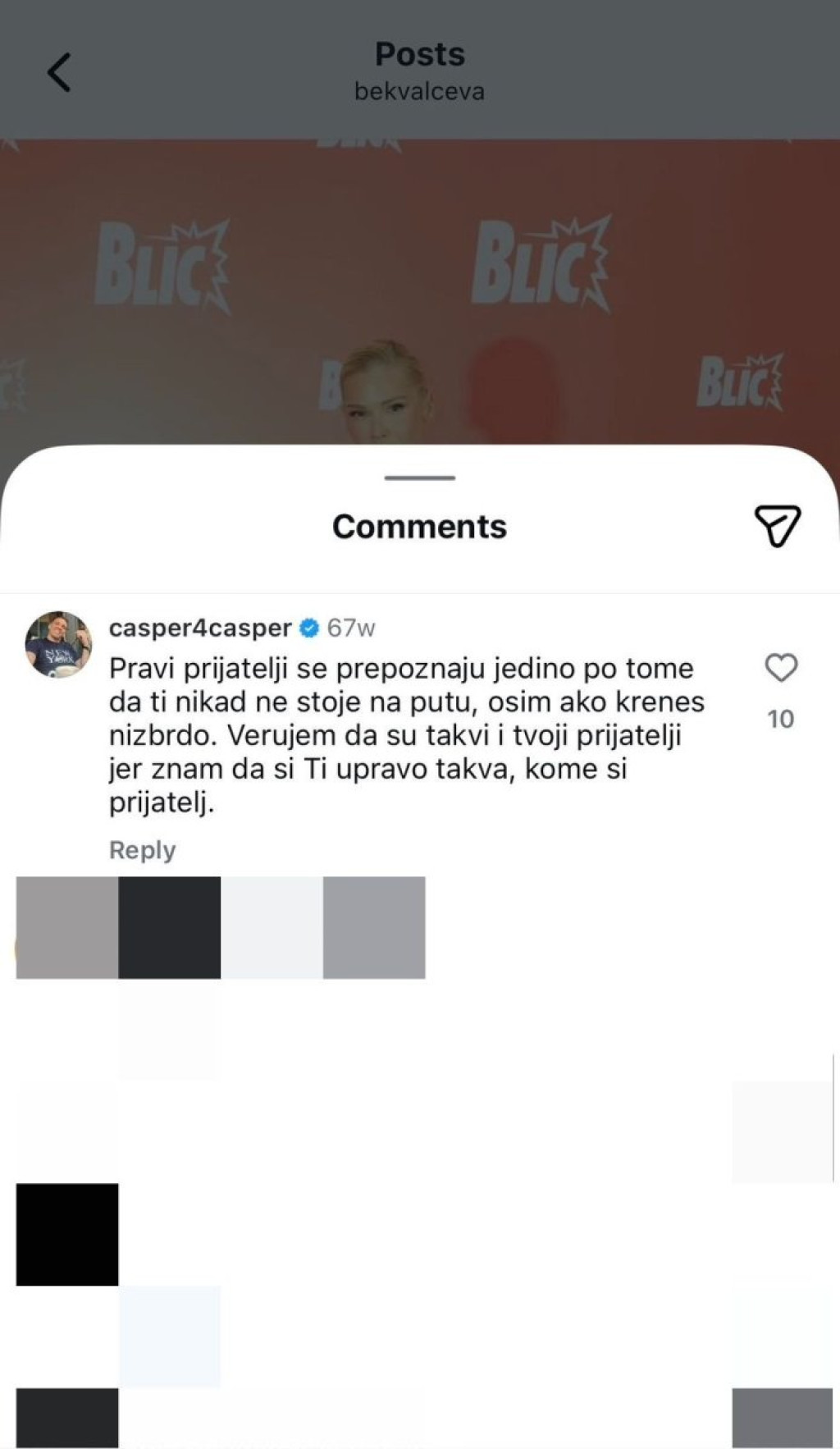840x1449 pixels.
Task: Reply to casper4casper's comment
Action: (143, 850)
